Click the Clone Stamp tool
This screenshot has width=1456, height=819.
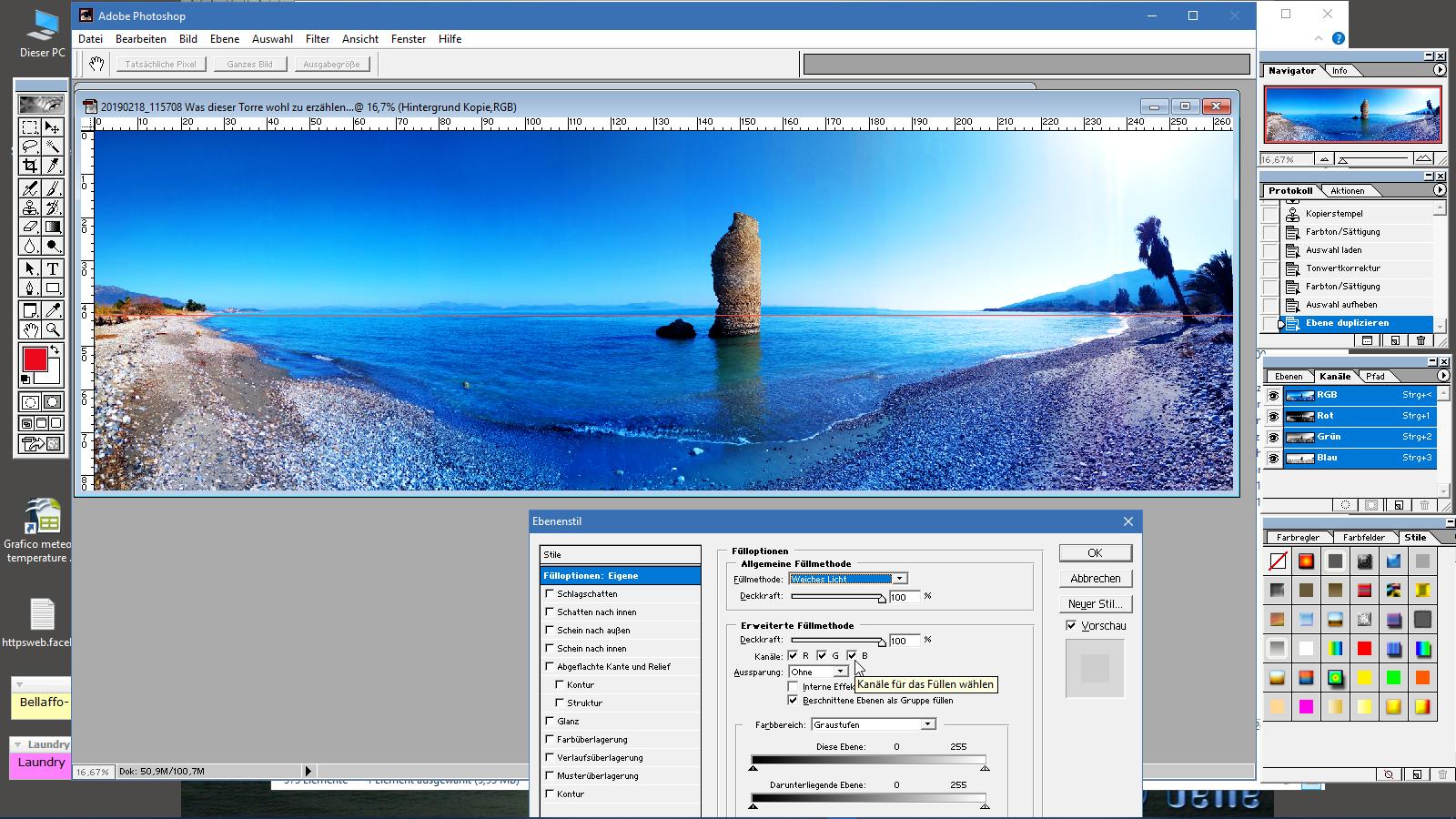point(30,207)
